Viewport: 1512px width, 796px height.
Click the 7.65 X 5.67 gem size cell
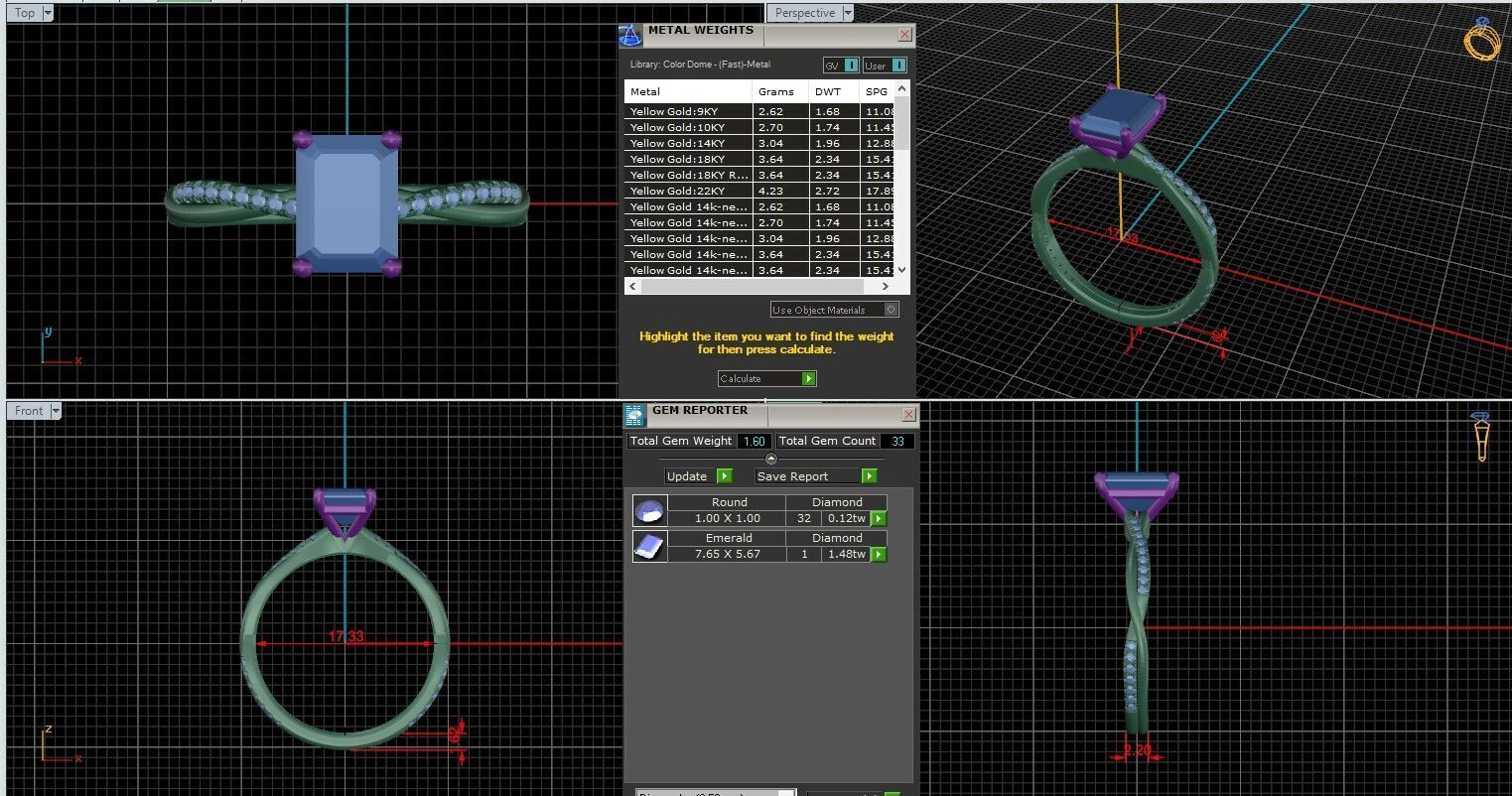tap(727, 554)
